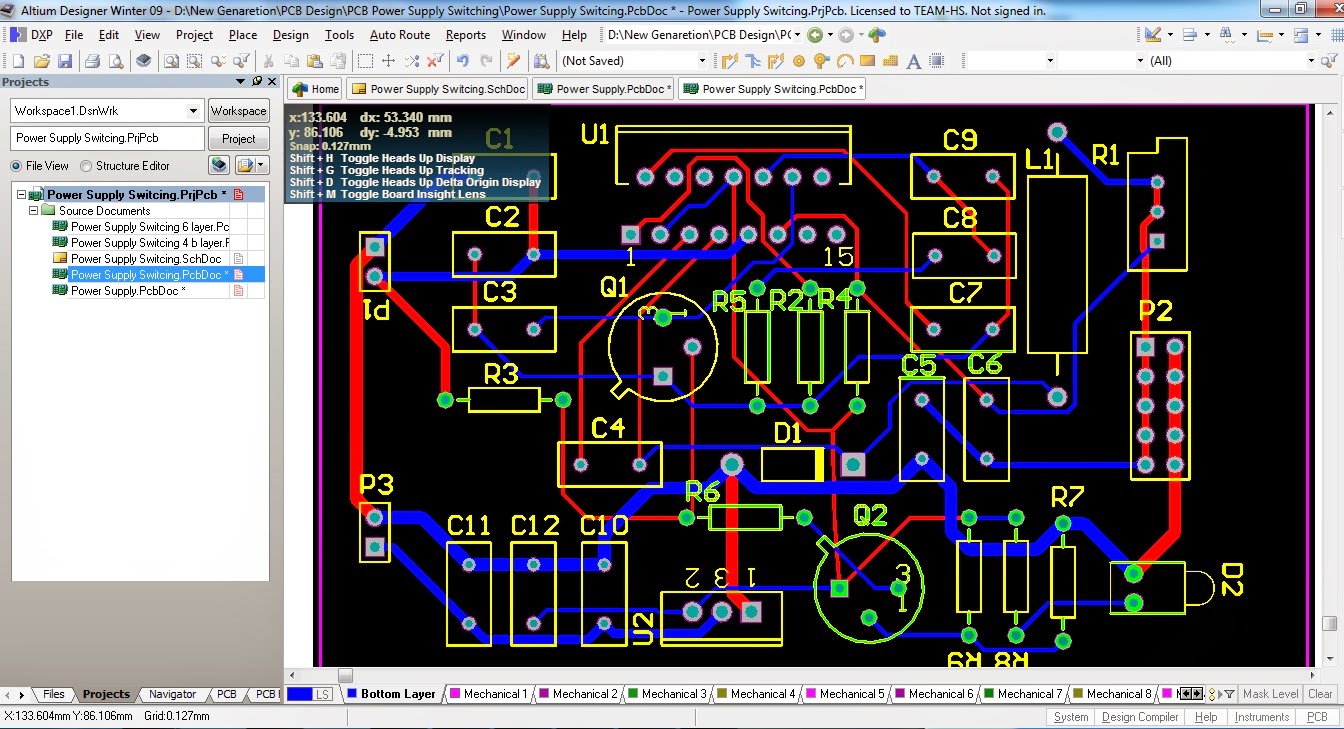The width and height of the screenshot is (1344, 729).
Task: Select the File View radio button
Action: 16,166
